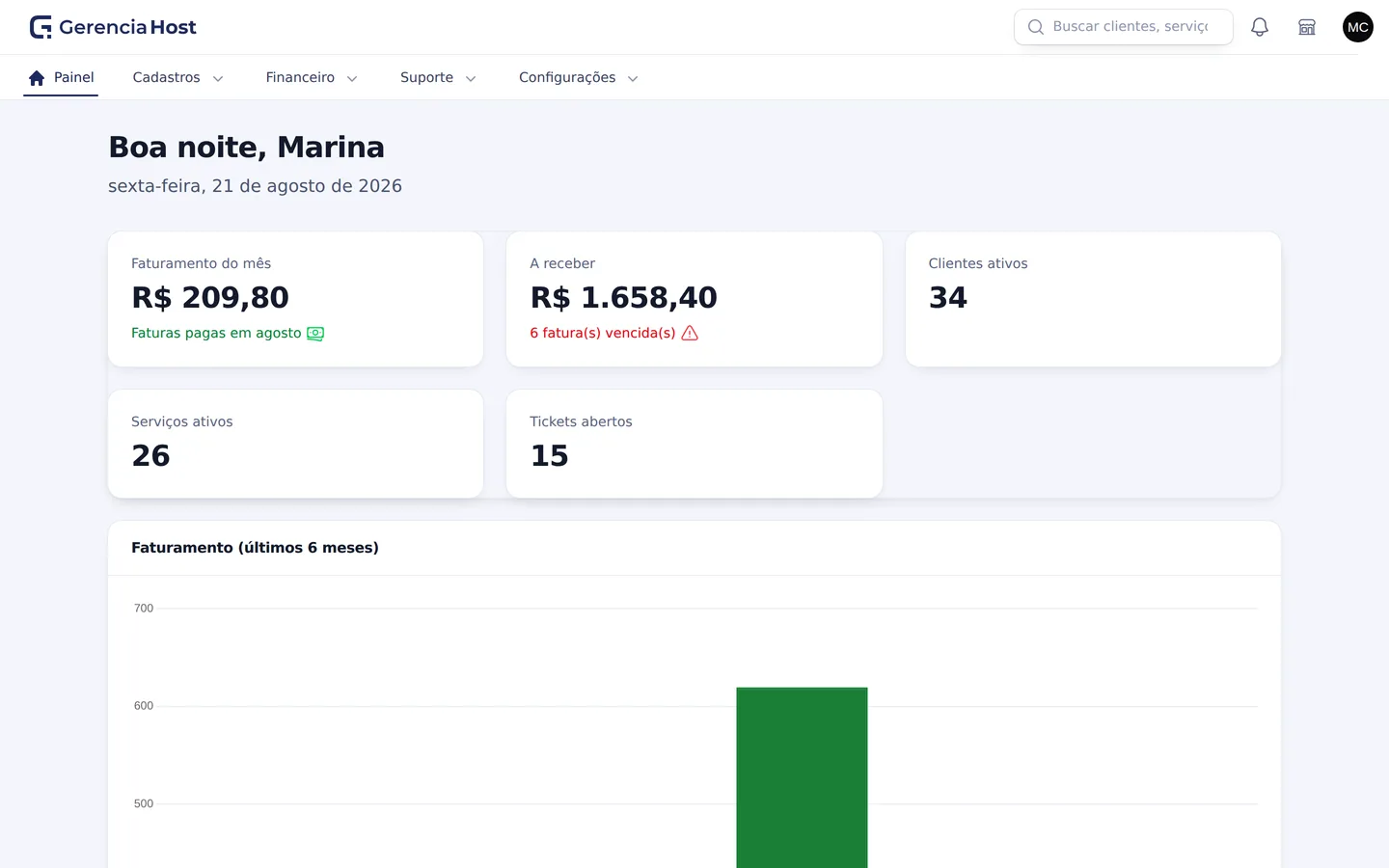The height and width of the screenshot is (868, 1389).
Task: Open the notifications bell
Action: click(1260, 27)
